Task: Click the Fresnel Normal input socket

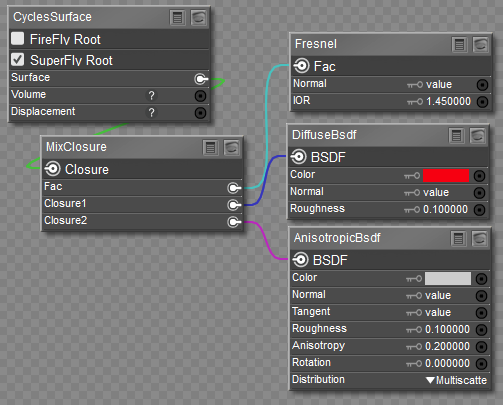Action: 482,85
